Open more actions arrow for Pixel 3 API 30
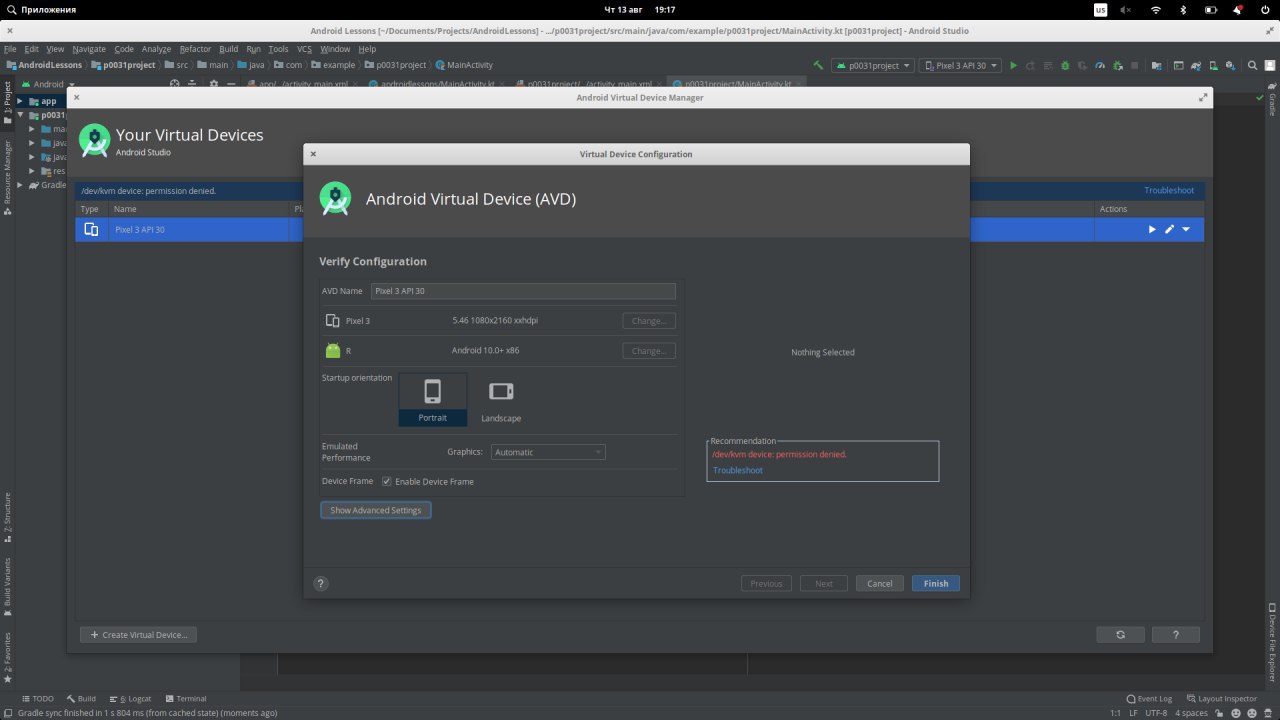The image size is (1280, 720). pyautogui.click(x=1186, y=229)
